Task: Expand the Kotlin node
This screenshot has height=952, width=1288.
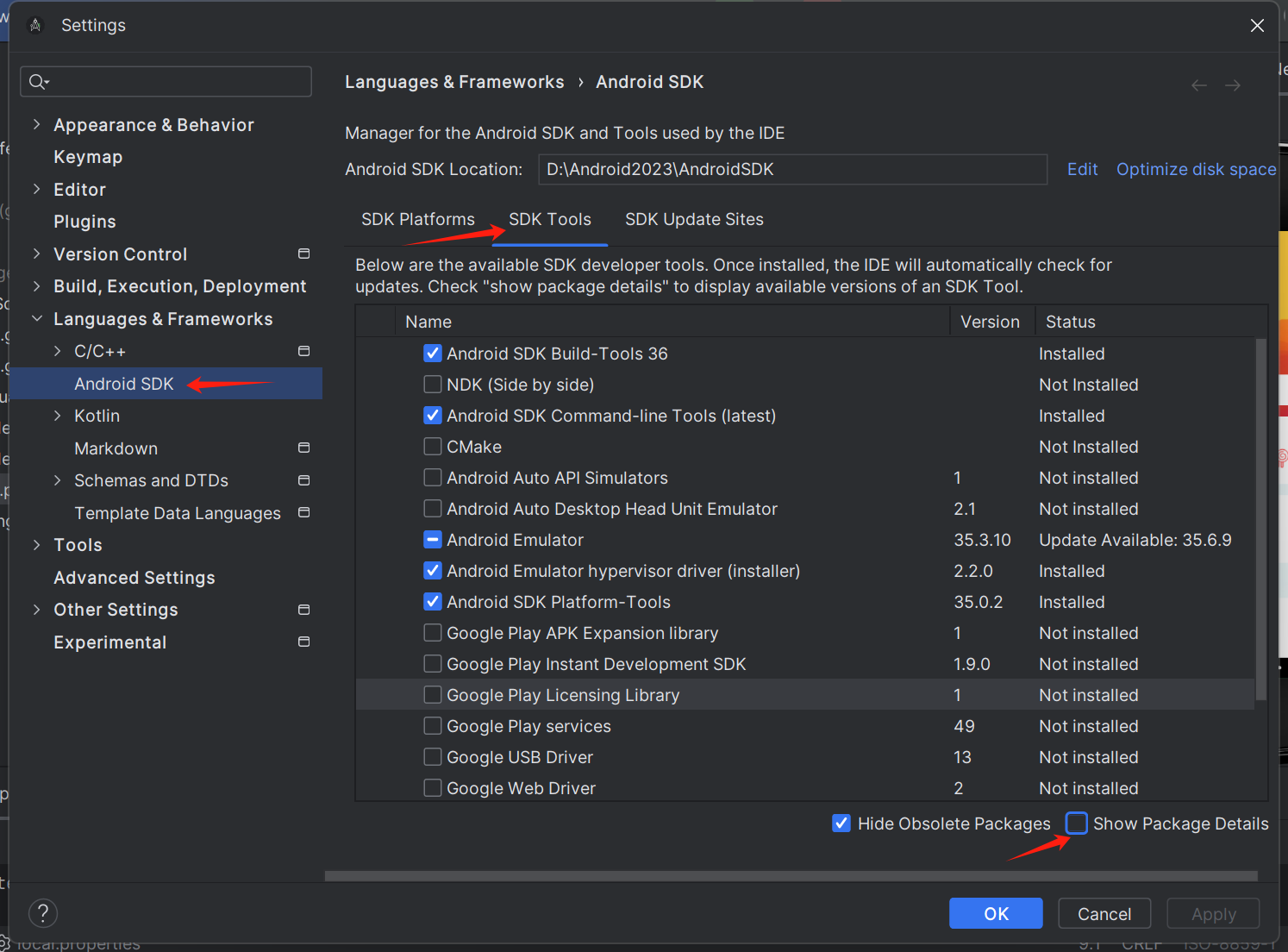Action: [57, 416]
